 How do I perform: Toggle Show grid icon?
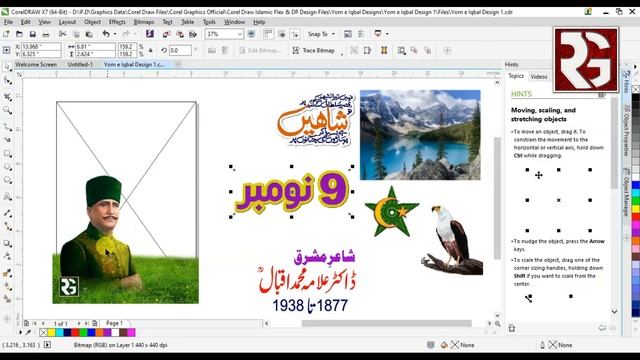click(282, 34)
